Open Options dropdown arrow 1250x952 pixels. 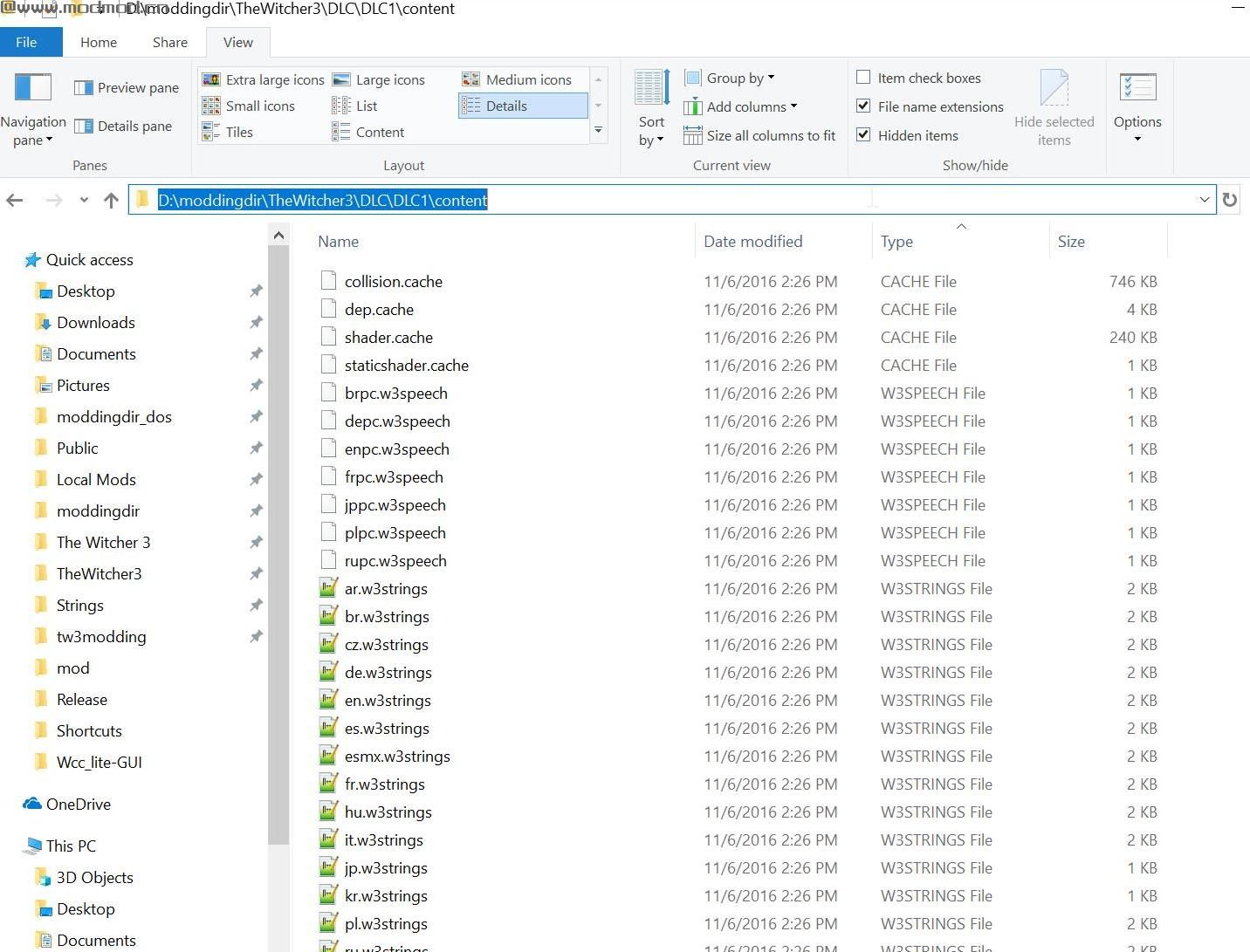click(x=1137, y=139)
